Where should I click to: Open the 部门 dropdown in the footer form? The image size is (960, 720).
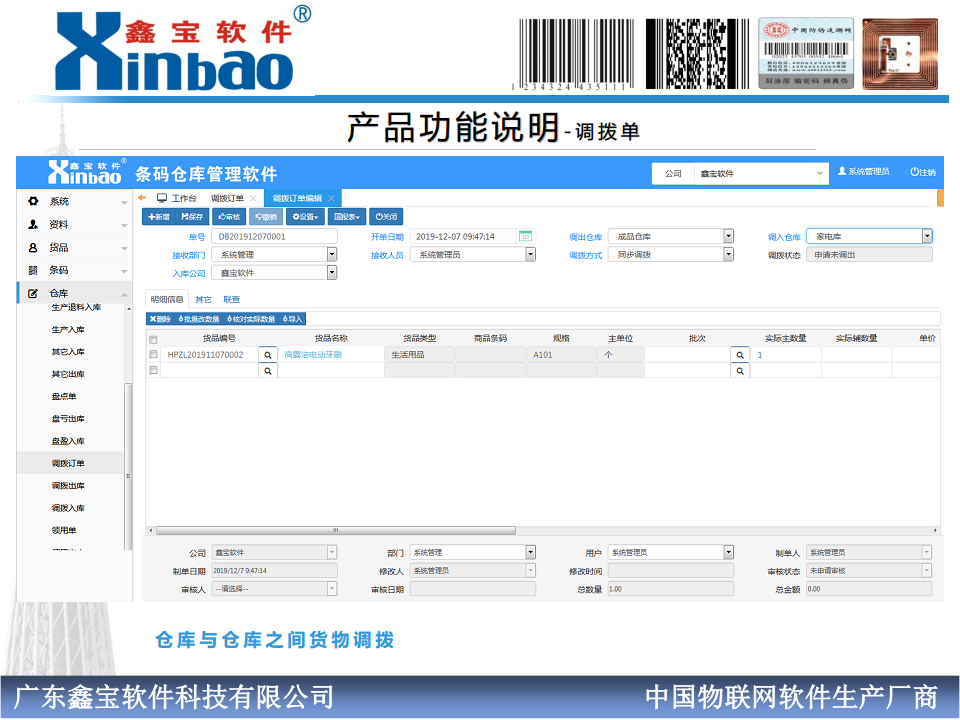coord(530,552)
